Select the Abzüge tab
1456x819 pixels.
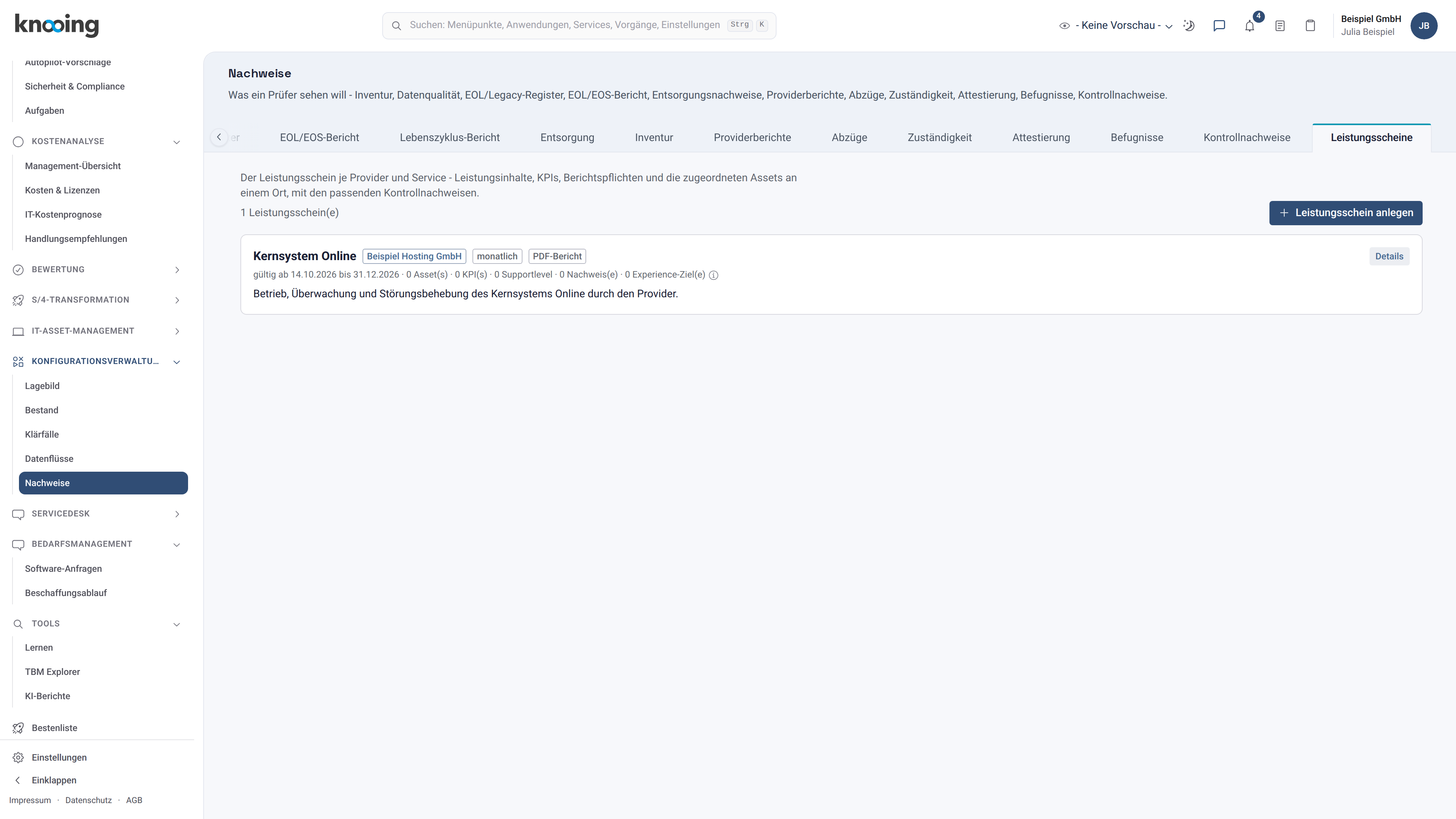[849, 137]
